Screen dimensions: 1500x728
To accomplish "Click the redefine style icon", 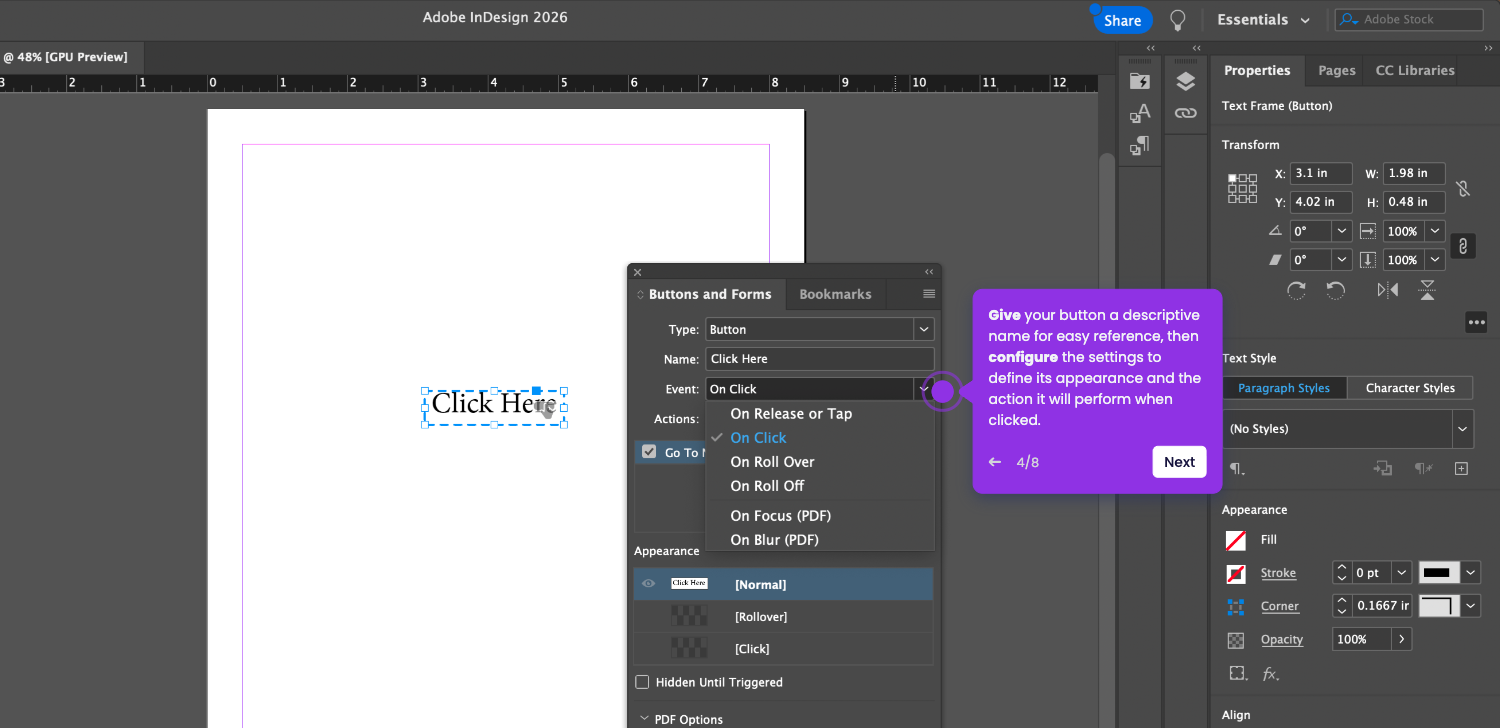I will click(x=1383, y=468).
